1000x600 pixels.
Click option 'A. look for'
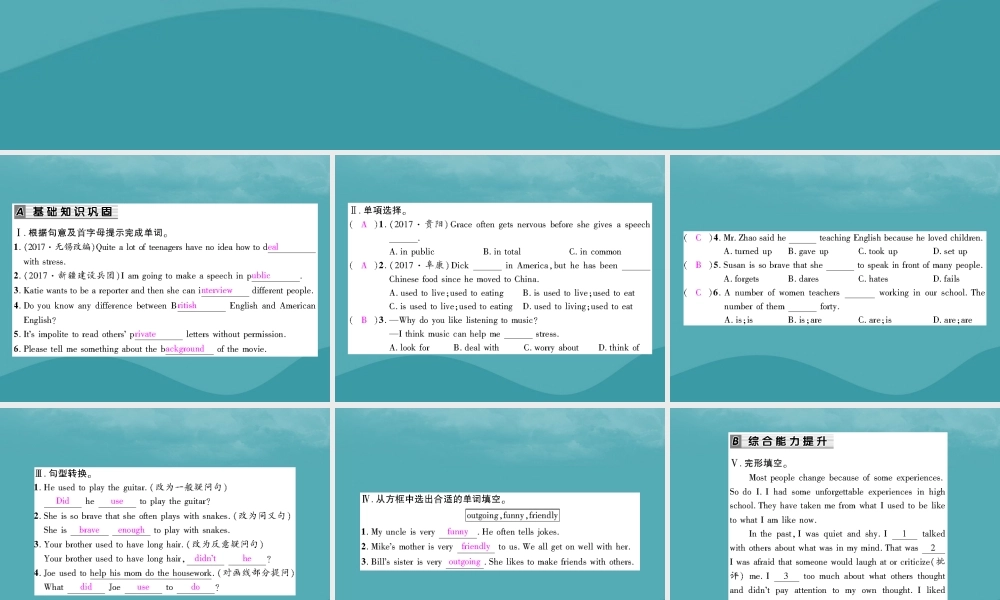tap(410, 348)
